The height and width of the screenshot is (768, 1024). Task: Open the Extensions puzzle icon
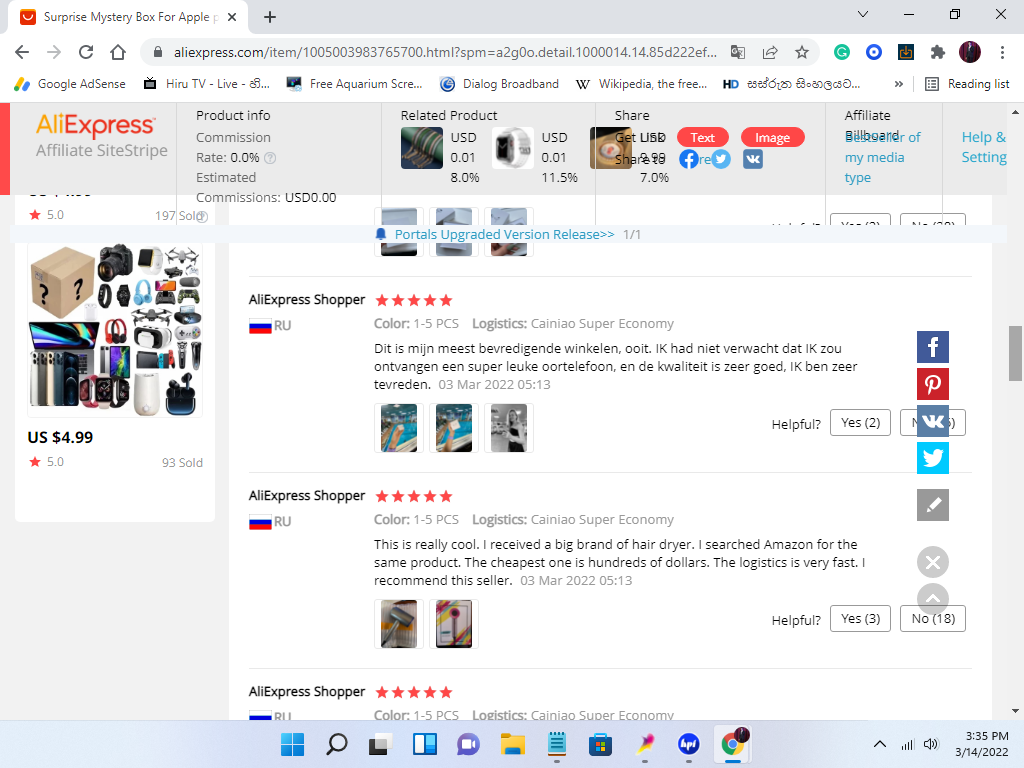[938, 52]
